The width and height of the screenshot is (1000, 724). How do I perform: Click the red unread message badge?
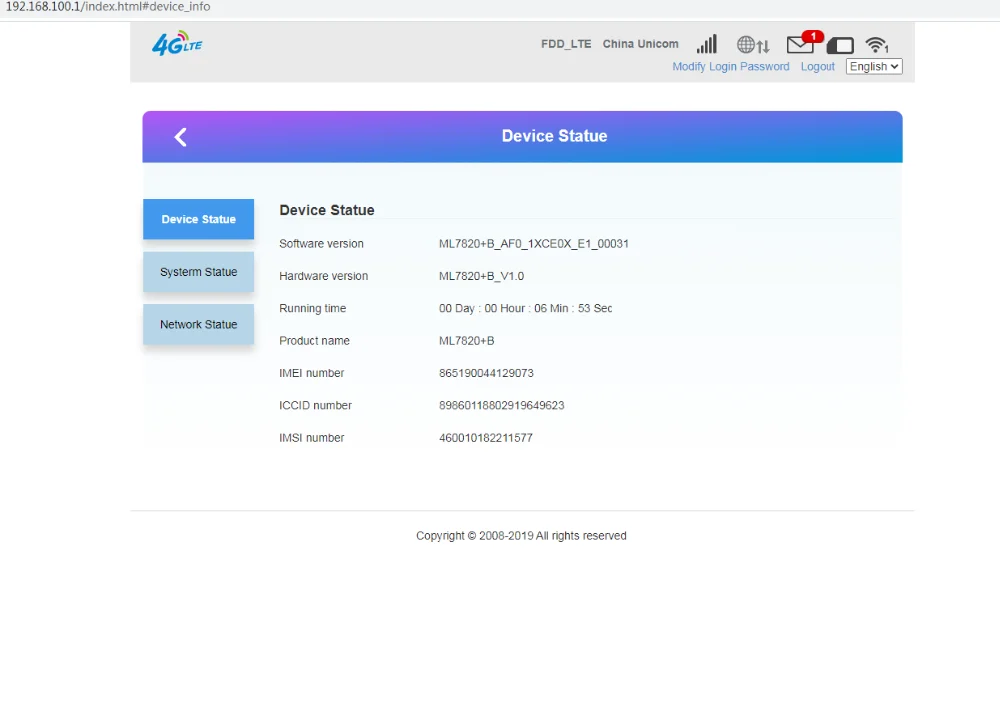pos(813,36)
